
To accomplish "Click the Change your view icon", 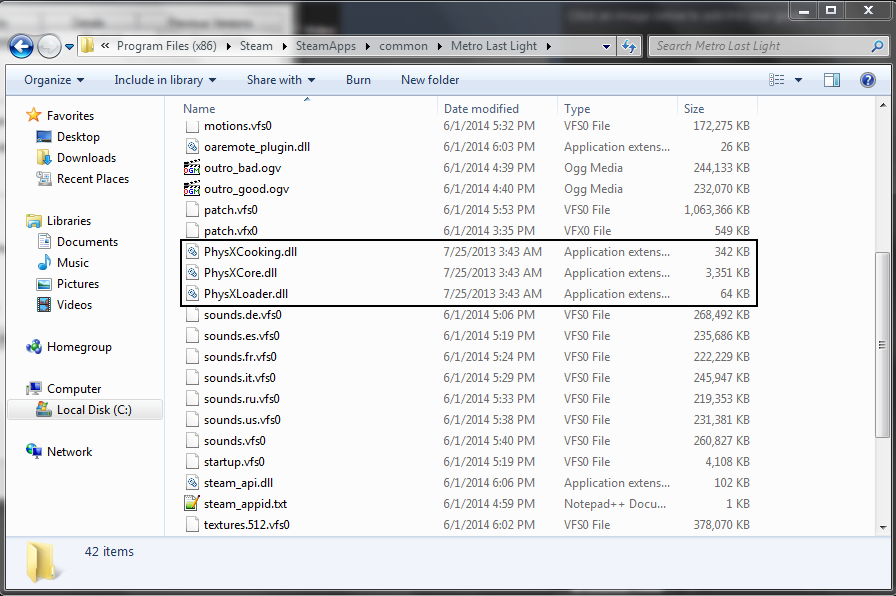I will click(x=777, y=80).
